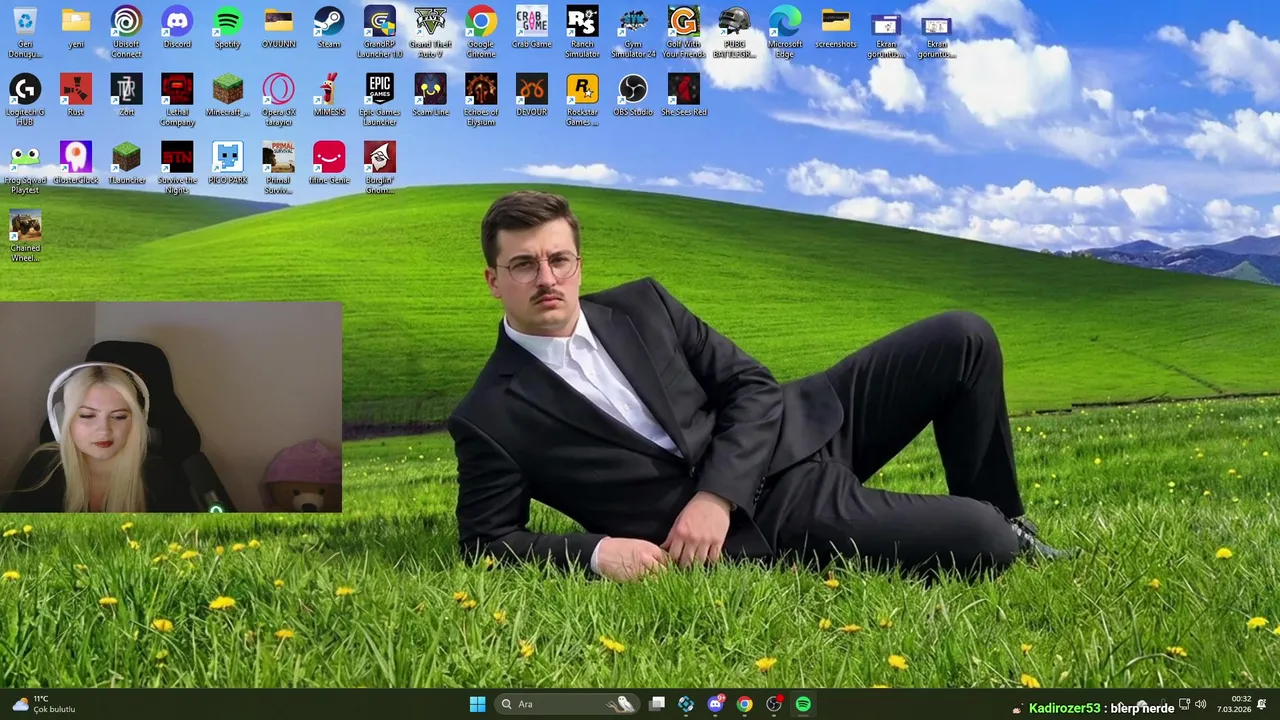Open Discord from the taskbar
This screenshot has width=1280, height=720.
(x=715, y=704)
